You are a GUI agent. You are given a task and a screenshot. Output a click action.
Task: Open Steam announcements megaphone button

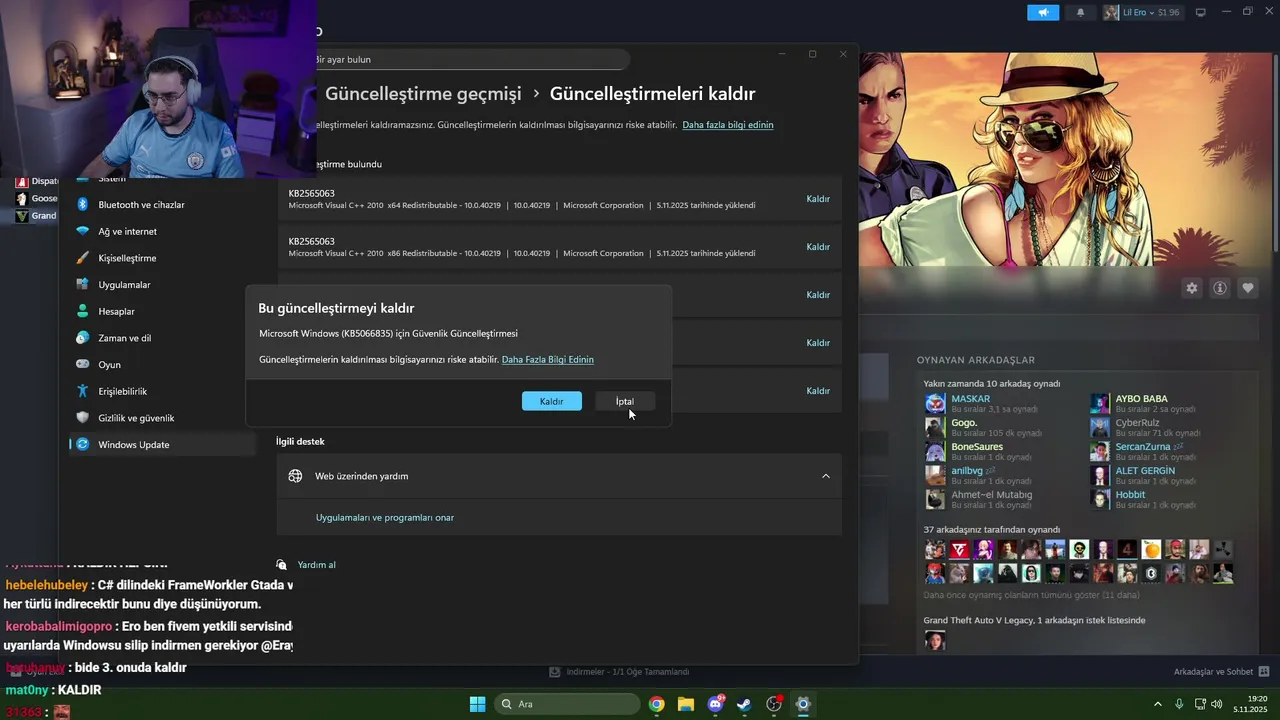[x=1043, y=12]
